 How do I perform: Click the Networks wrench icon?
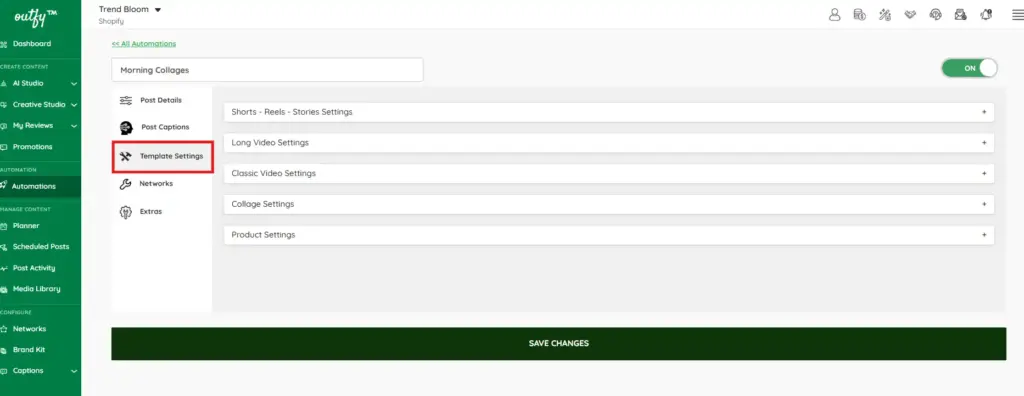pyautogui.click(x=125, y=184)
